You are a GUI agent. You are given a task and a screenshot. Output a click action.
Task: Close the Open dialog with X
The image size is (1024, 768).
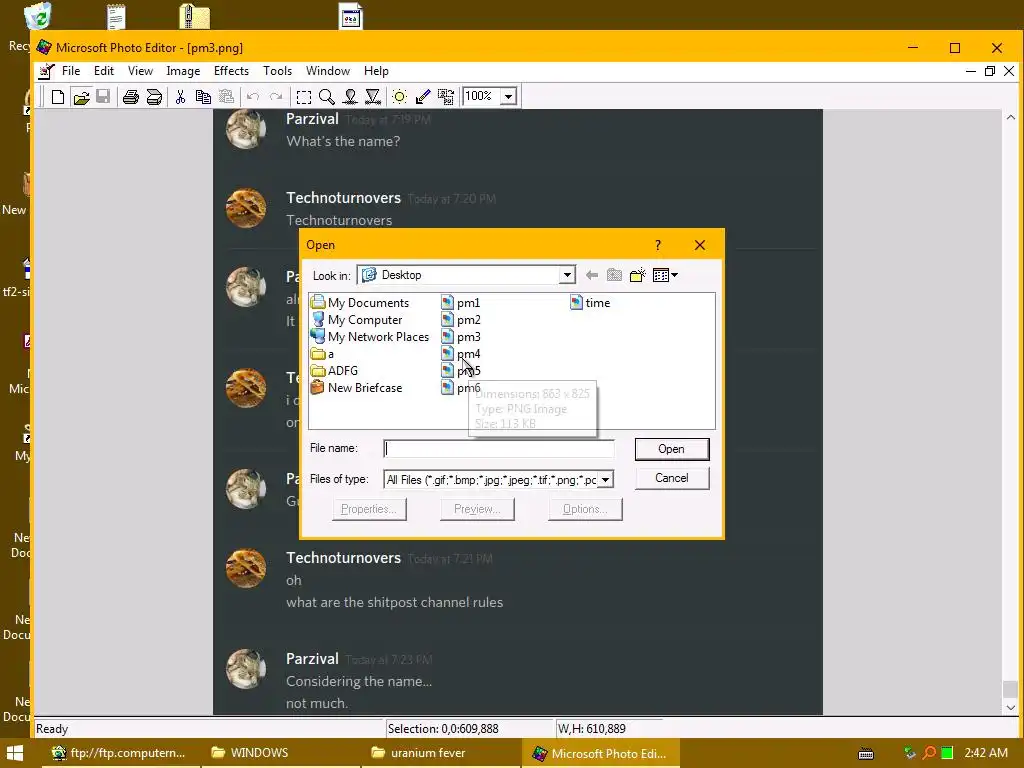click(x=700, y=245)
